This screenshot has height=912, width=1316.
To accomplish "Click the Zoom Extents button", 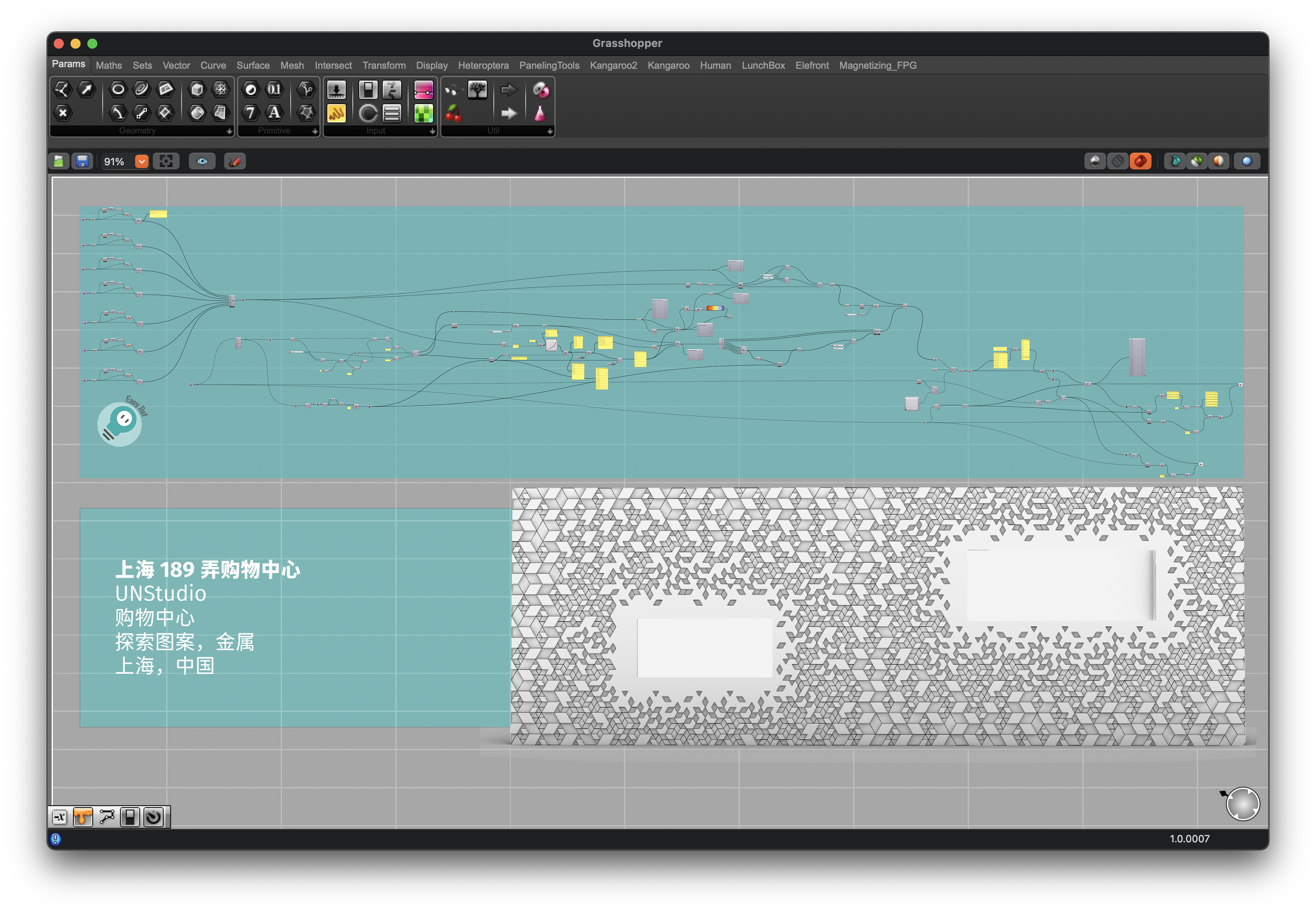I will pos(166,162).
